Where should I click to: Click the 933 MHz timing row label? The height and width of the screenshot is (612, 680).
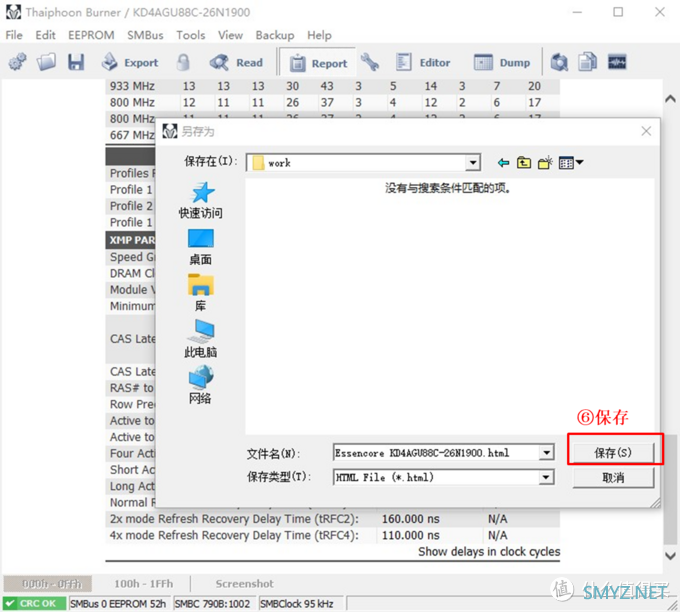coord(132,86)
